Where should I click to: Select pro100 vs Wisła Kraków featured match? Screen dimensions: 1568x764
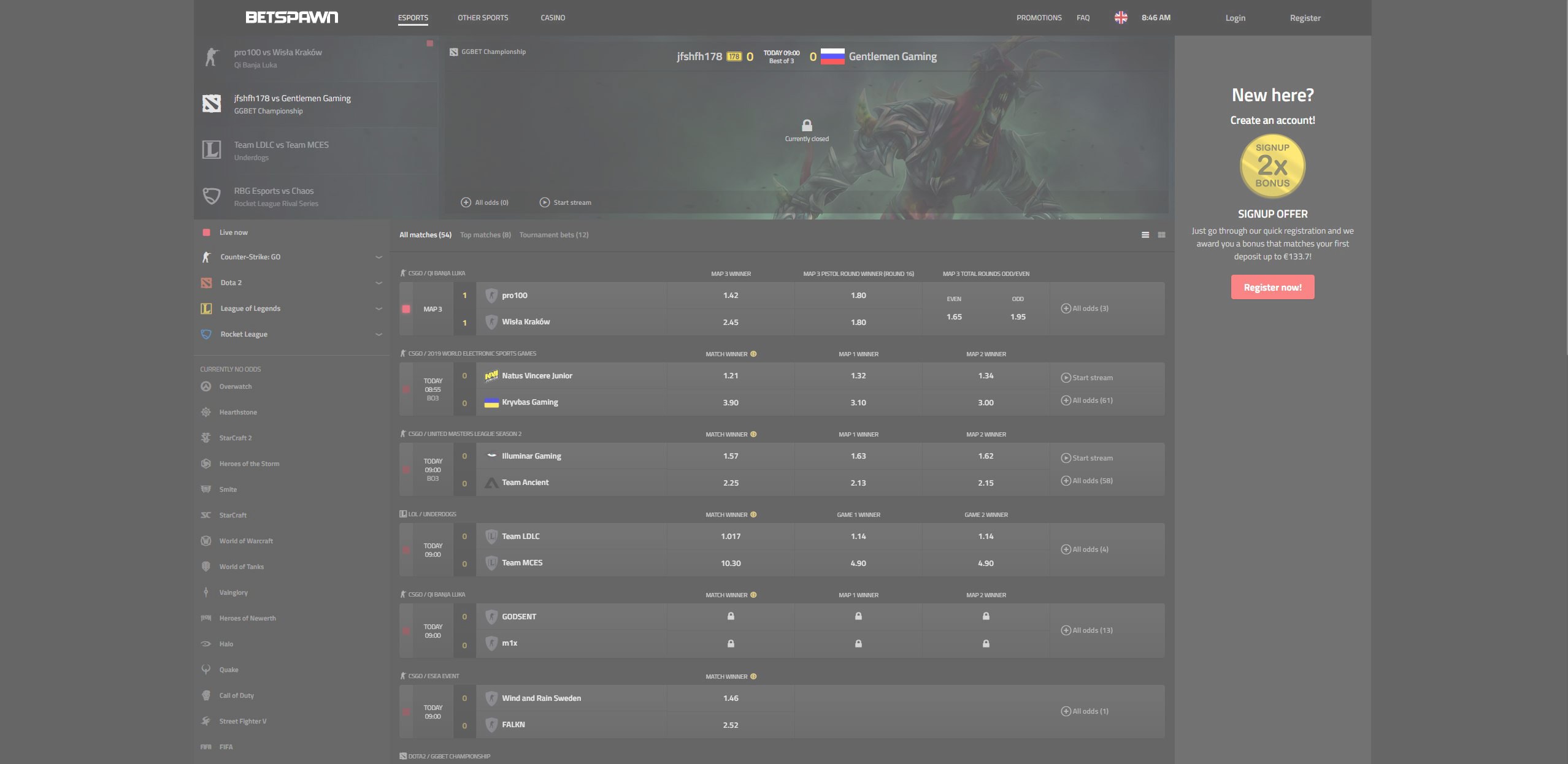[x=316, y=58]
